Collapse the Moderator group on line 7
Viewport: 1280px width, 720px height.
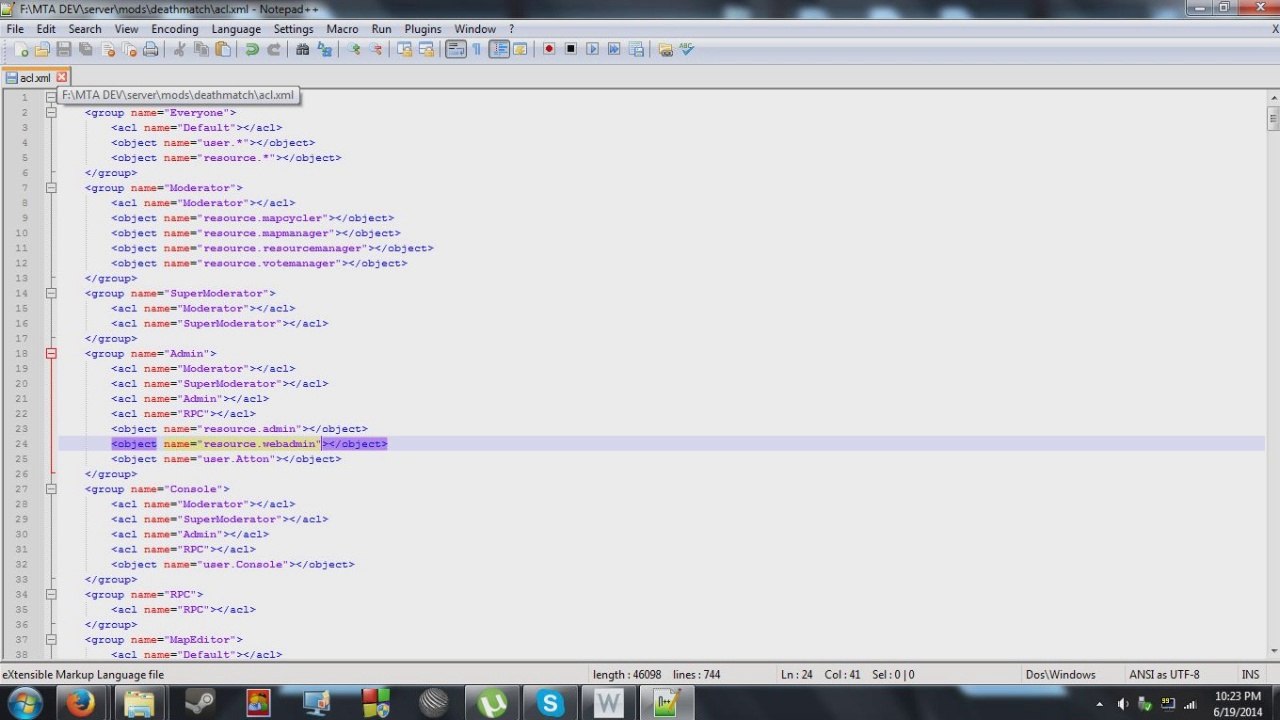point(51,188)
